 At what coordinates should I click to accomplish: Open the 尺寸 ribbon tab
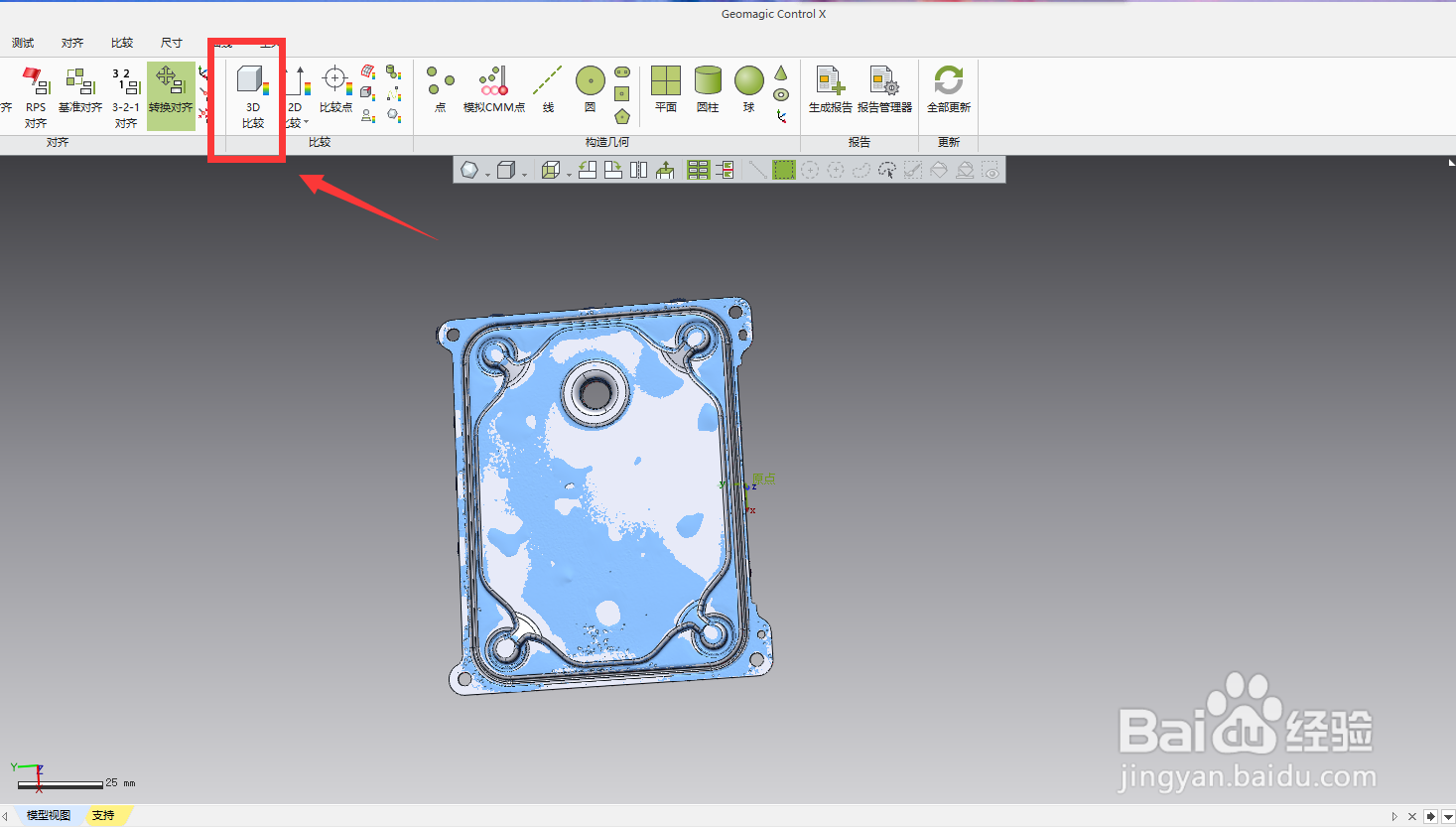pos(172,43)
